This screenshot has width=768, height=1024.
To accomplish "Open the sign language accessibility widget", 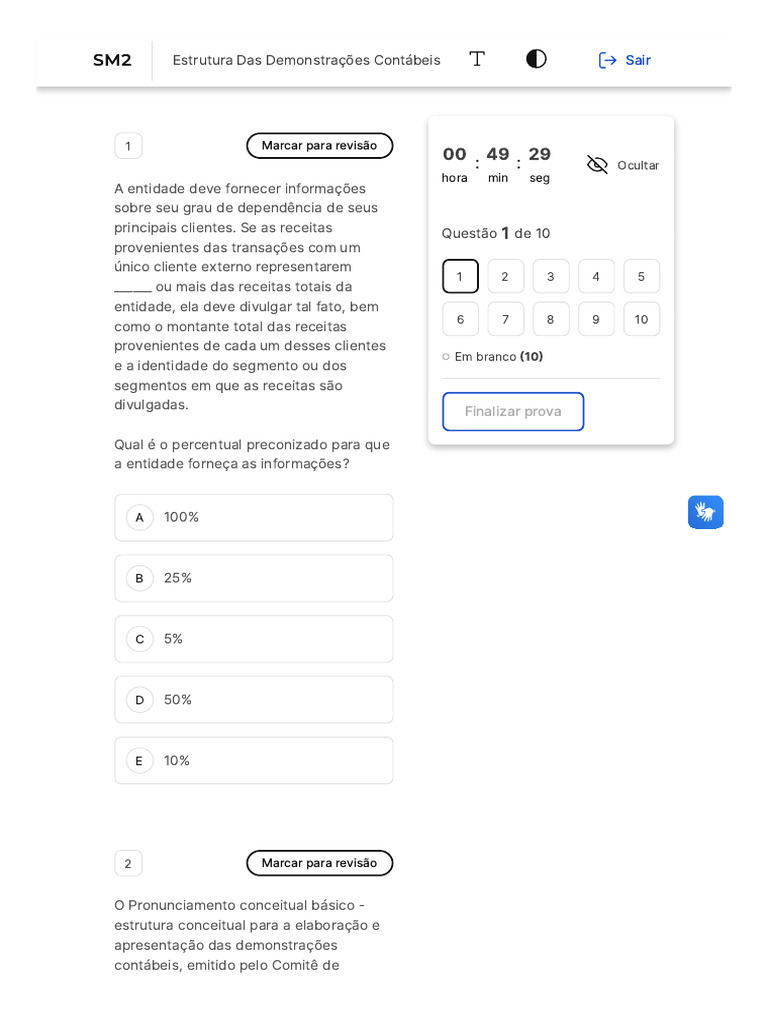I will [705, 512].
